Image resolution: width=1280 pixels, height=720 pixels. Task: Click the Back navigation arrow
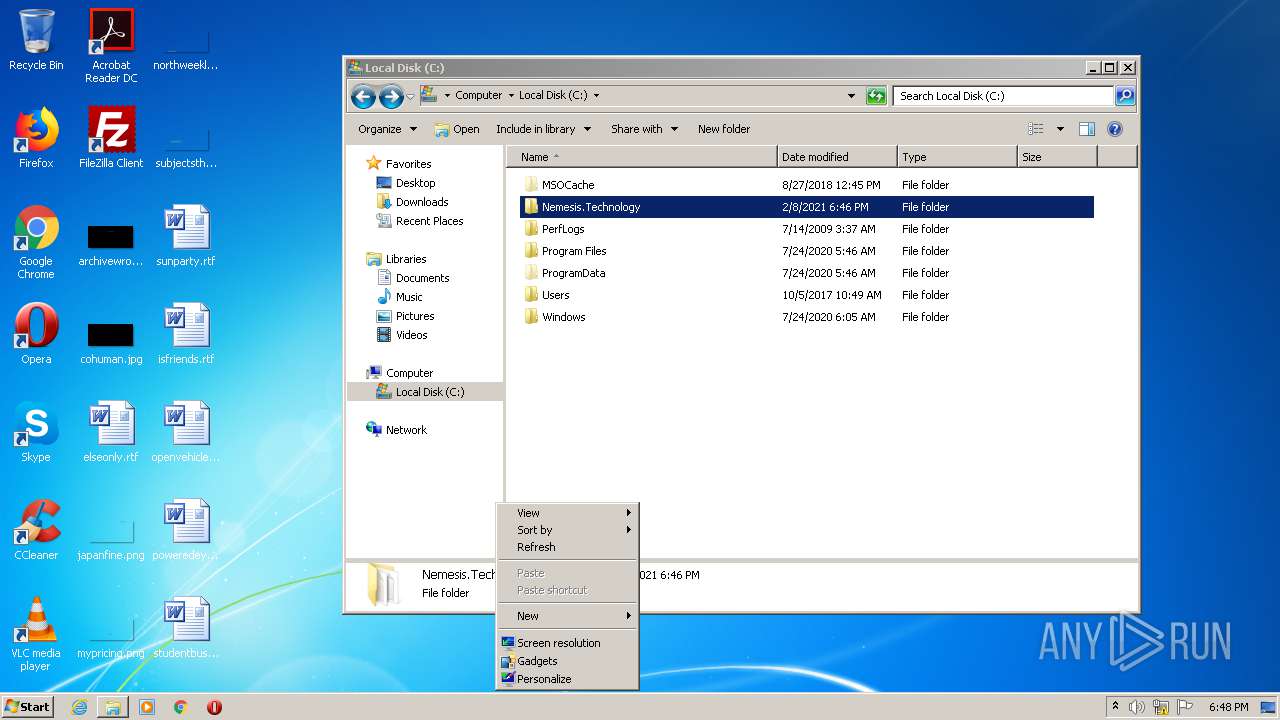(363, 96)
